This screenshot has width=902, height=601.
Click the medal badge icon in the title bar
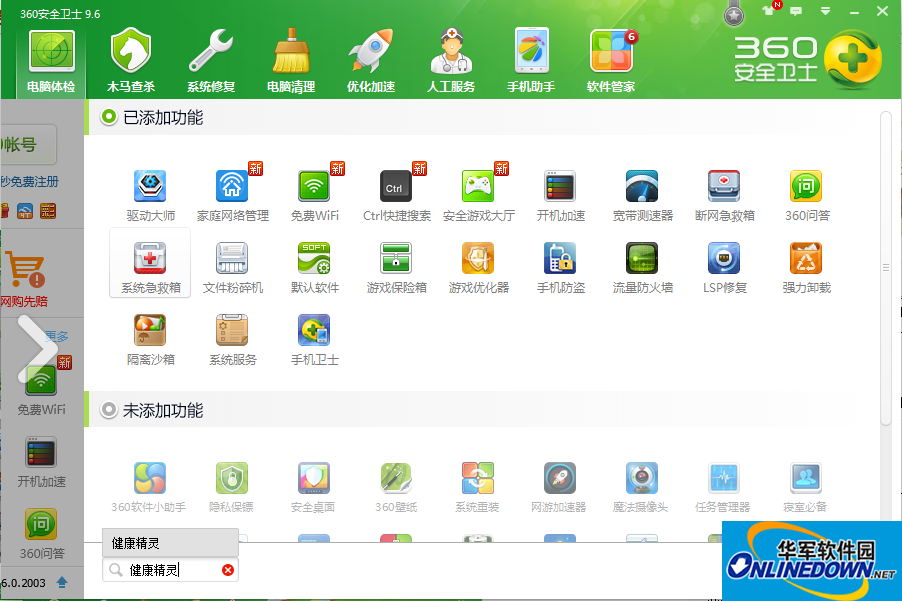click(x=733, y=14)
